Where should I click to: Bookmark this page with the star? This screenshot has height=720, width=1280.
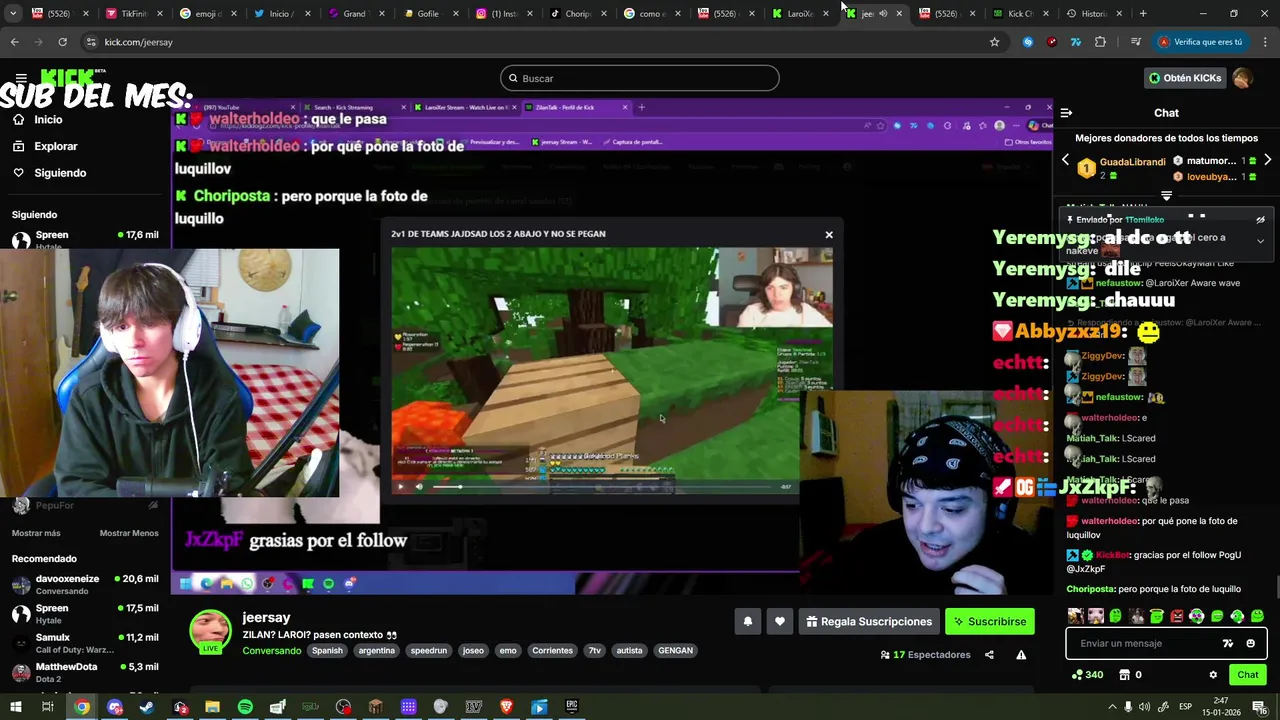coord(994,42)
